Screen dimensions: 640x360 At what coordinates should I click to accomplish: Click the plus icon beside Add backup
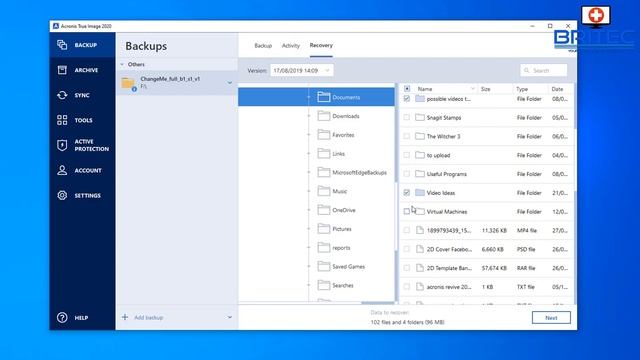(125, 317)
